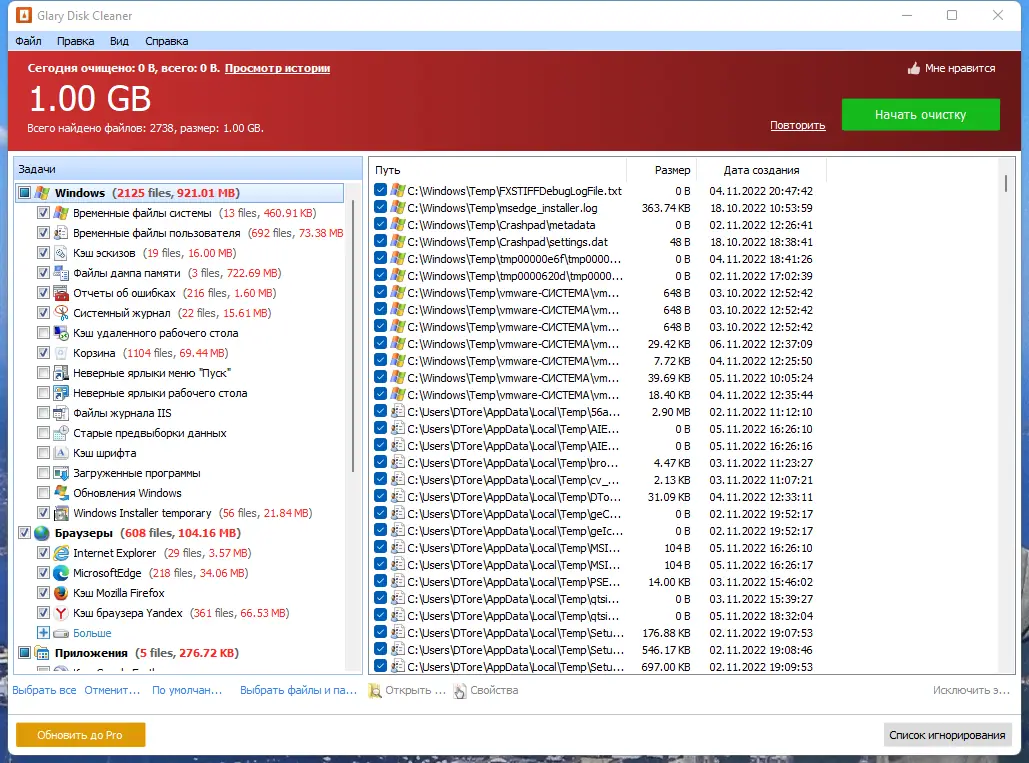Viewport: 1029px width, 763px height.
Task: Enable 'Кэш шрифта' checkbox
Action: tap(43, 453)
